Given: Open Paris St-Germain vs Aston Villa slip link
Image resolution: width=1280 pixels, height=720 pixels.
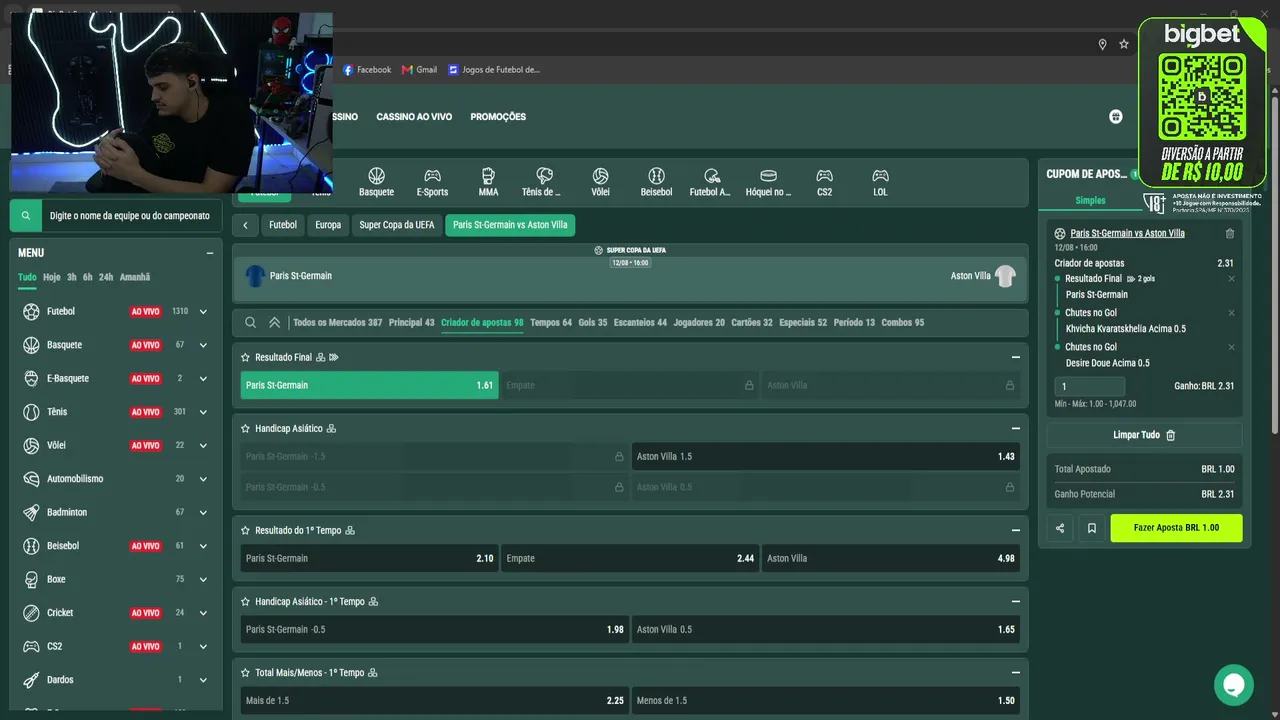Looking at the screenshot, I should [x=1127, y=233].
